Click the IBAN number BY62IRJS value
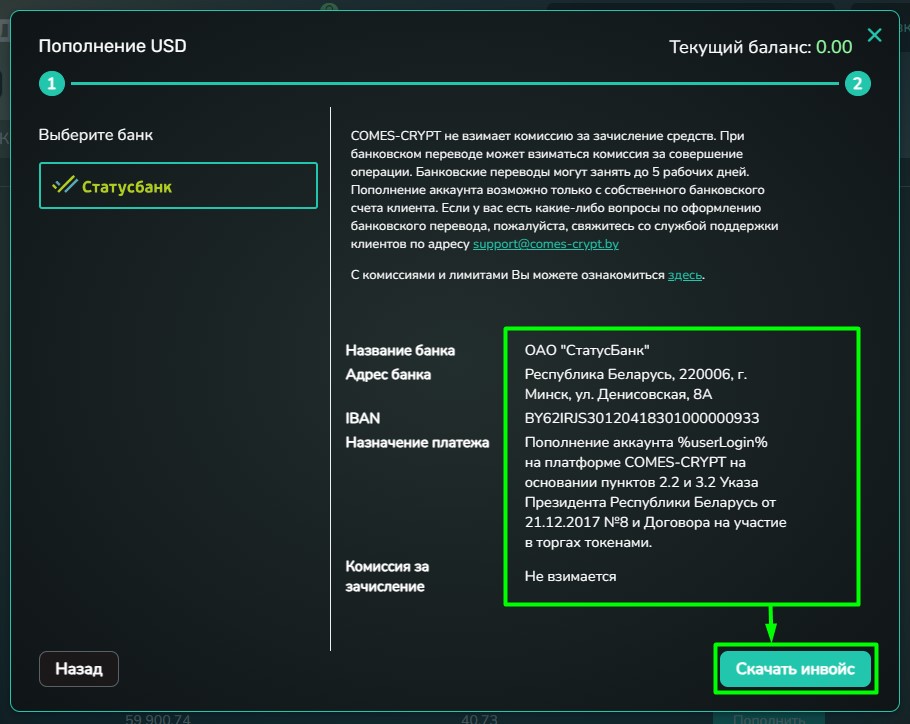Viewport: 910px width, 724px height. click(641, 418)
